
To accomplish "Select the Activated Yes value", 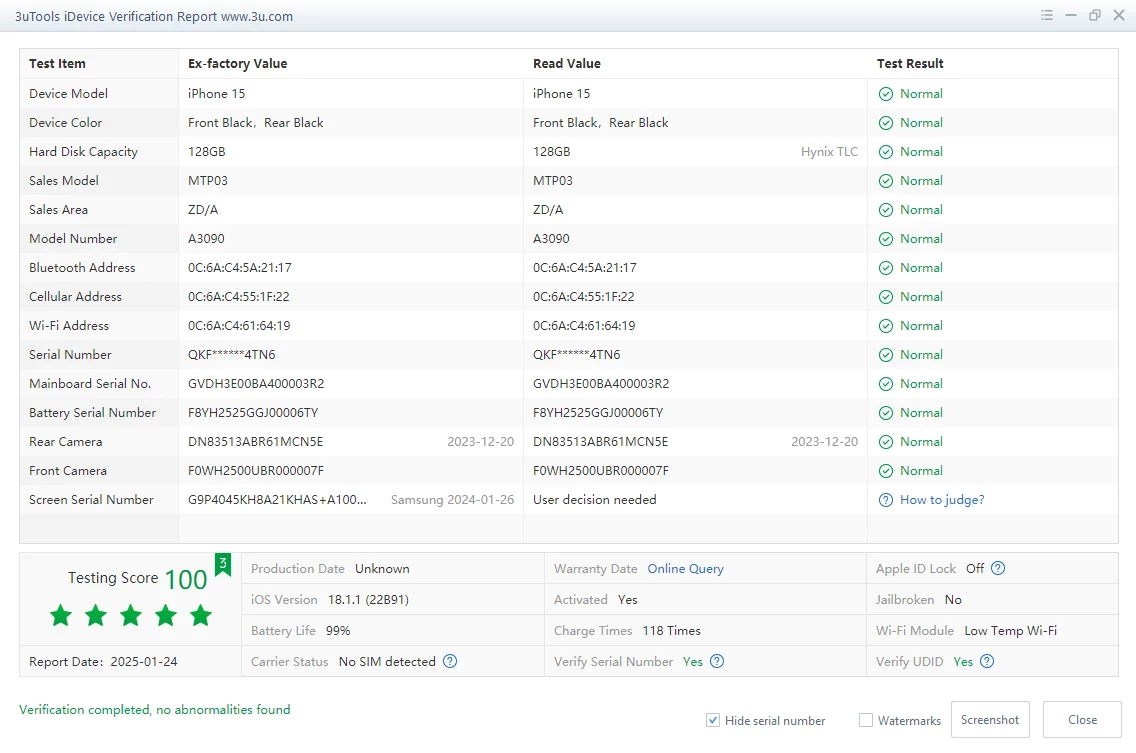I will 627,599.
